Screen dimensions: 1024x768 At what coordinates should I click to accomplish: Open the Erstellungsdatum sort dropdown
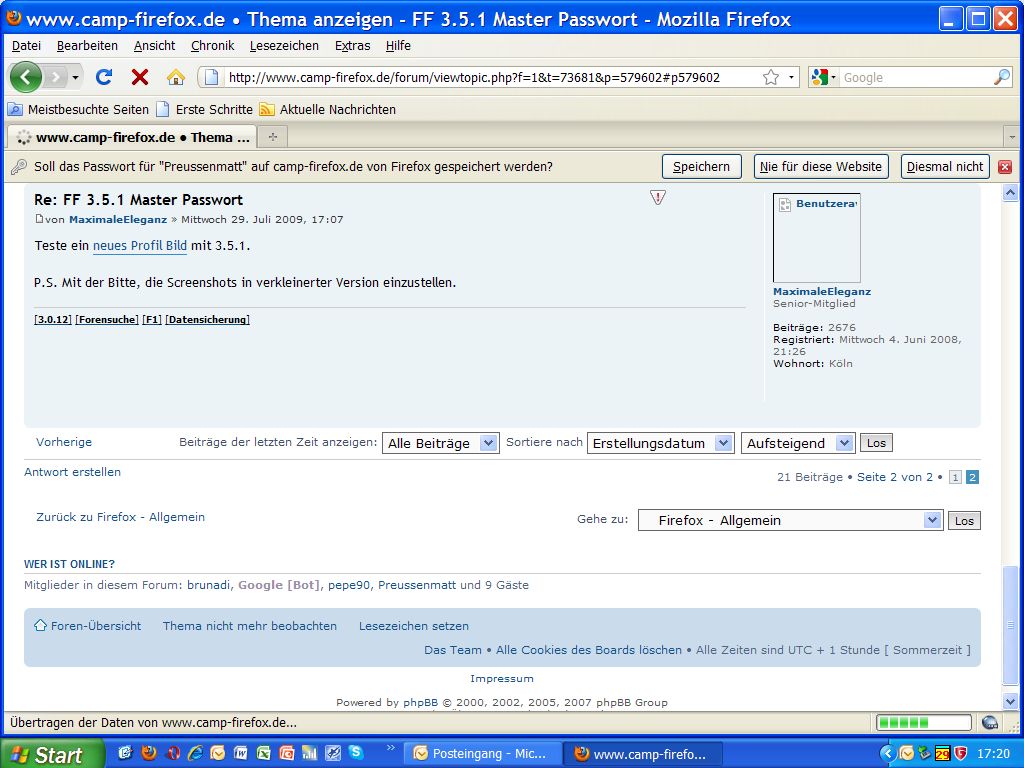pyautogui.click(x=724, y=443)
